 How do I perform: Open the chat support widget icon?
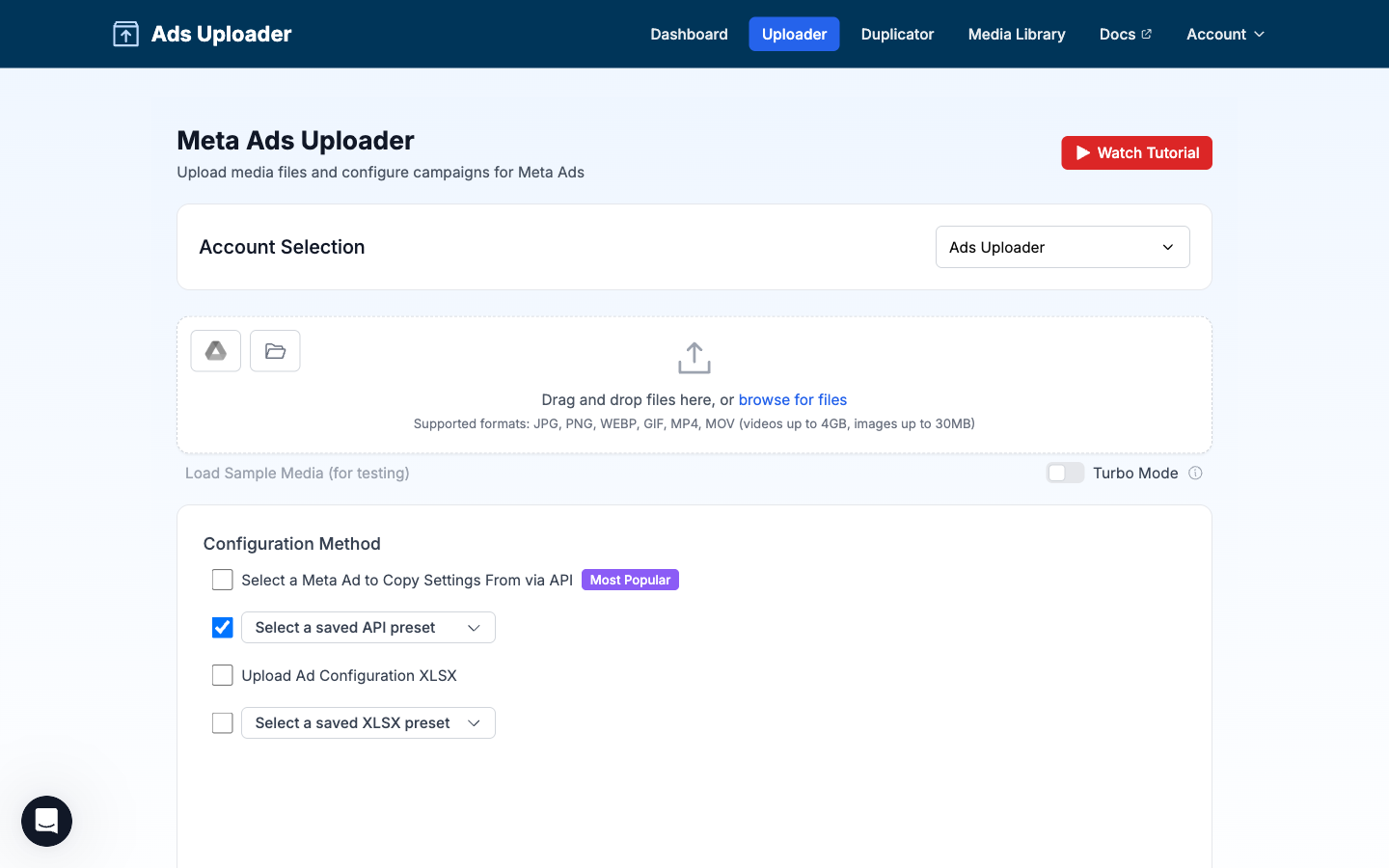click(46, 821)
